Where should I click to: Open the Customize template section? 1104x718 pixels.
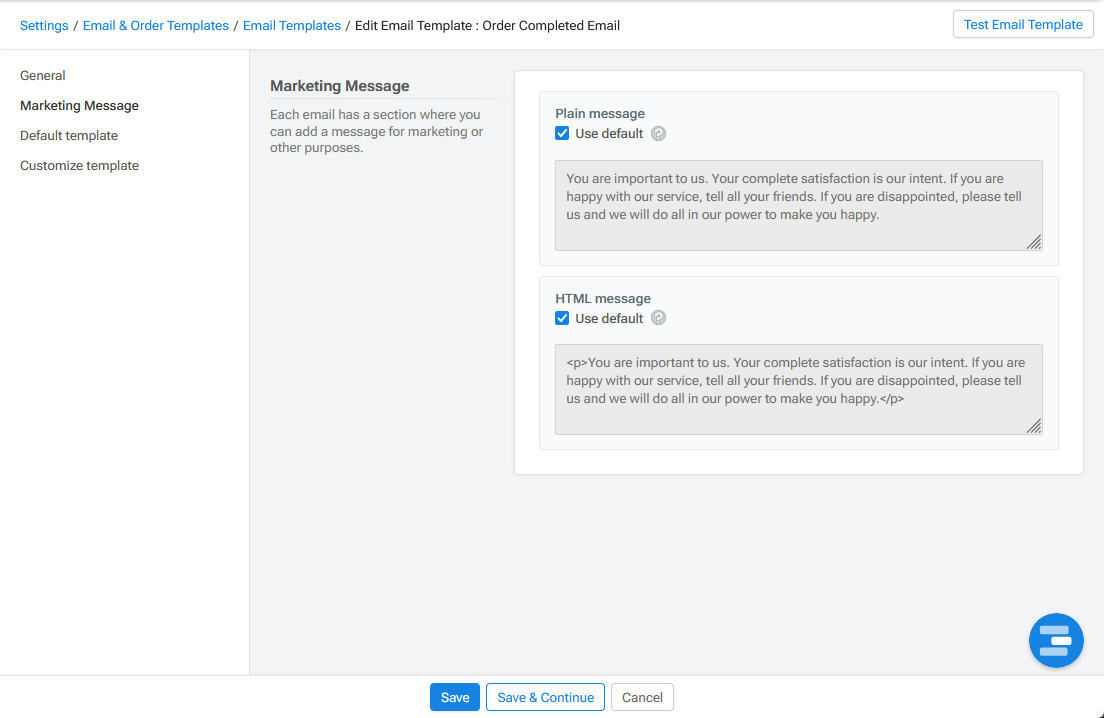(x=79, y=165)
